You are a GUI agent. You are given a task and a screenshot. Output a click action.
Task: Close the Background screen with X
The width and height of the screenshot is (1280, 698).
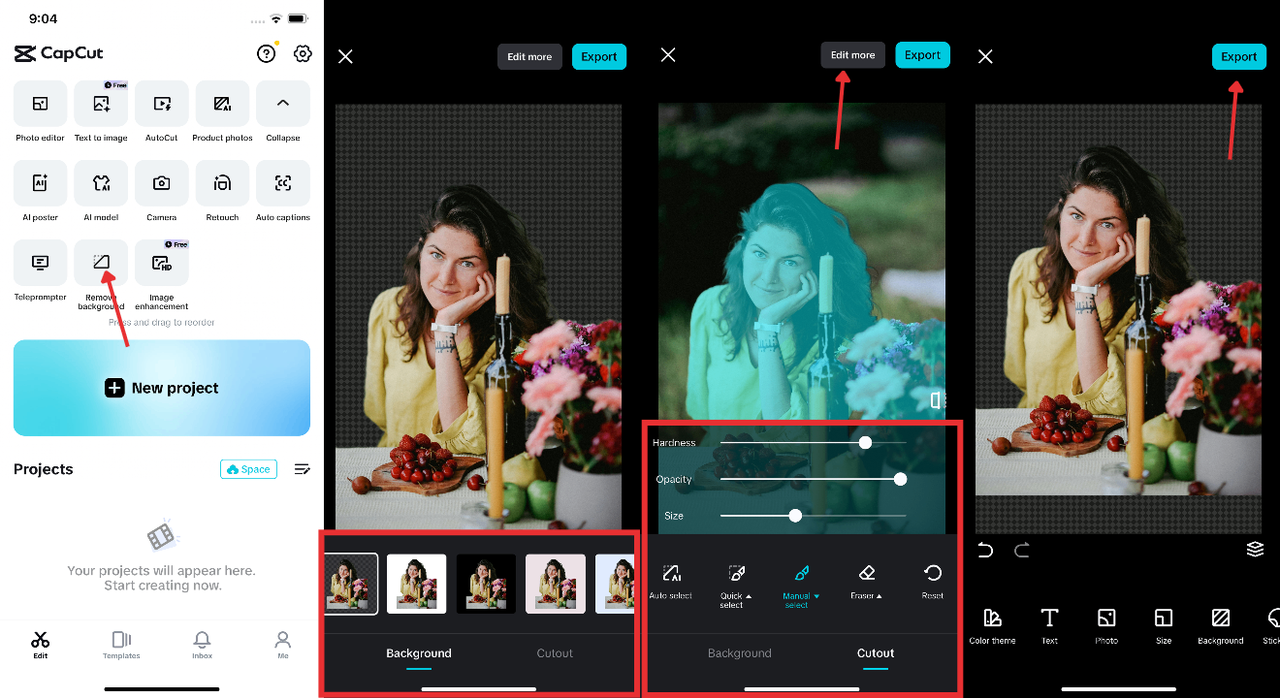[x=346, y=57]
